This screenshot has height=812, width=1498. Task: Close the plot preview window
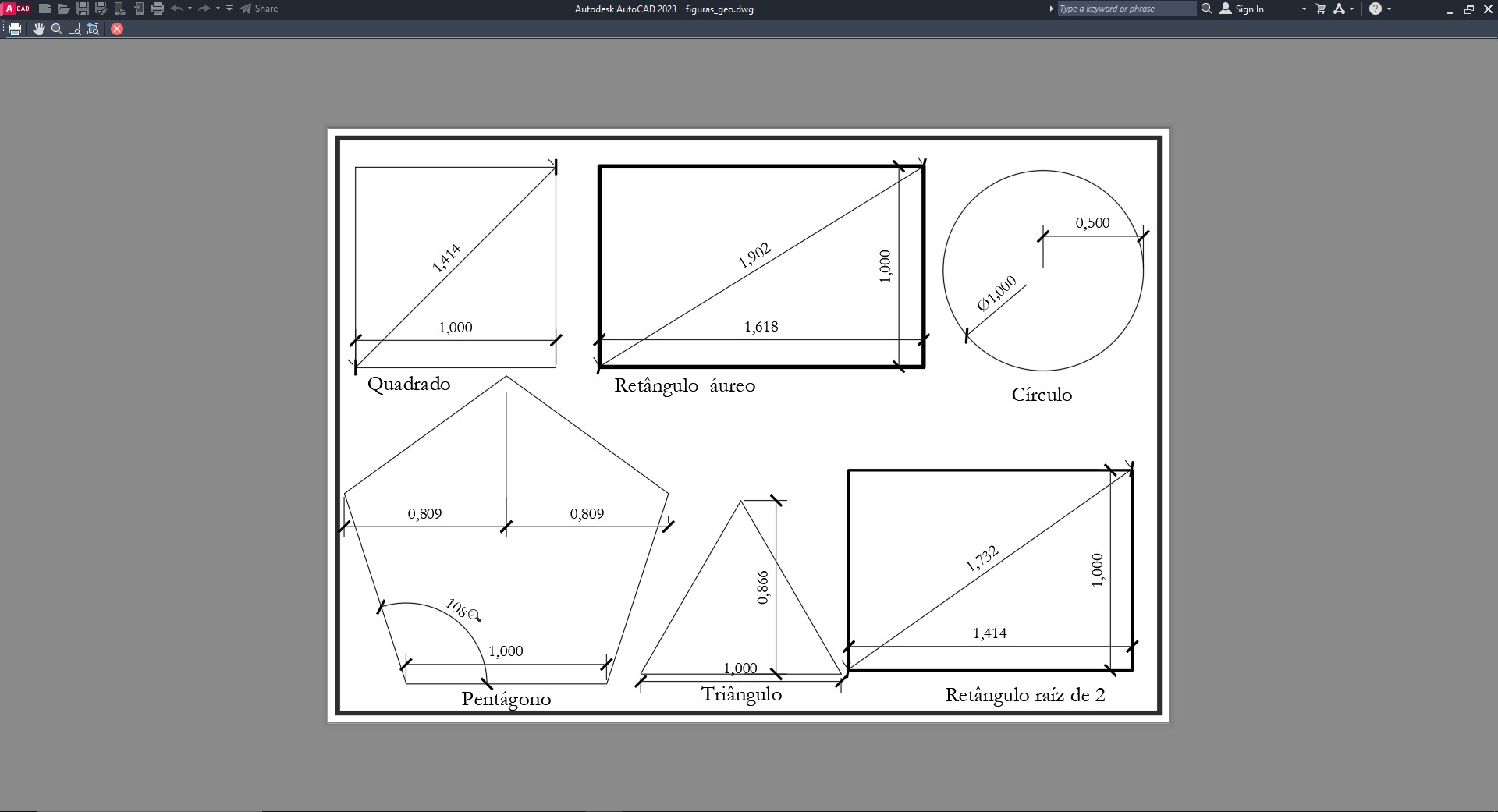(117, 29)
